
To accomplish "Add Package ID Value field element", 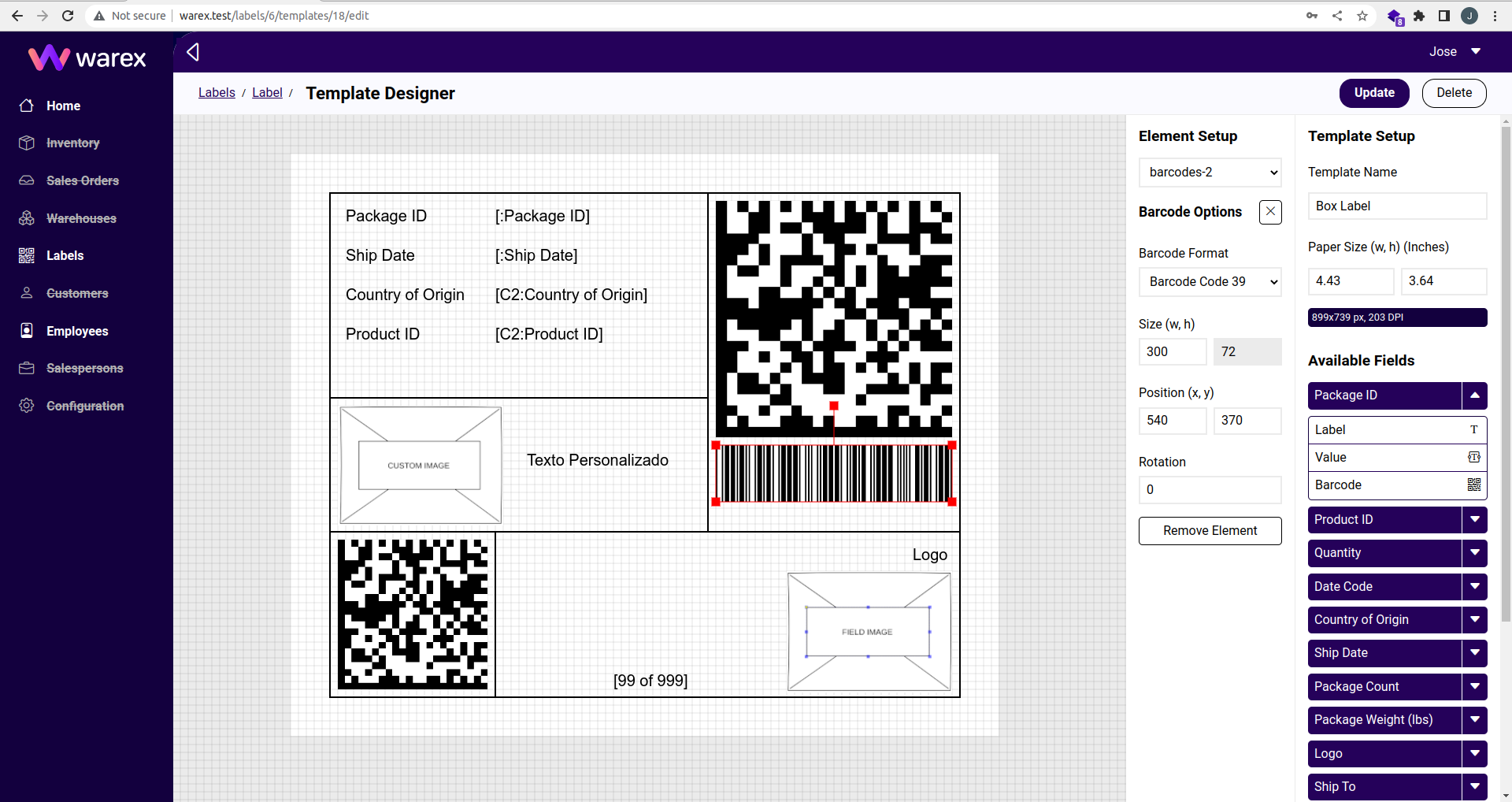I will [x=1396, y=458].
